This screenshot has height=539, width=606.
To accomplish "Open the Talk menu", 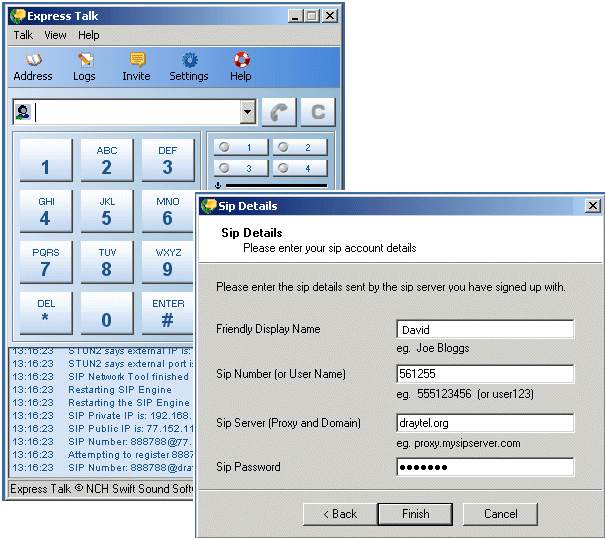I will click(x=23, y=35).
